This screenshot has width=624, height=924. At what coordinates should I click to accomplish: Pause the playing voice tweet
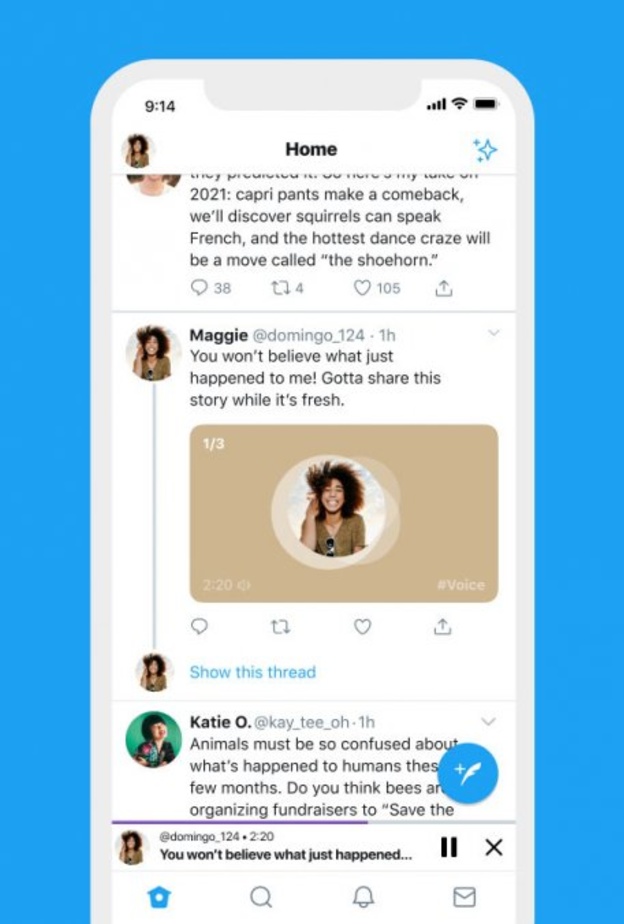click(449, 848)
